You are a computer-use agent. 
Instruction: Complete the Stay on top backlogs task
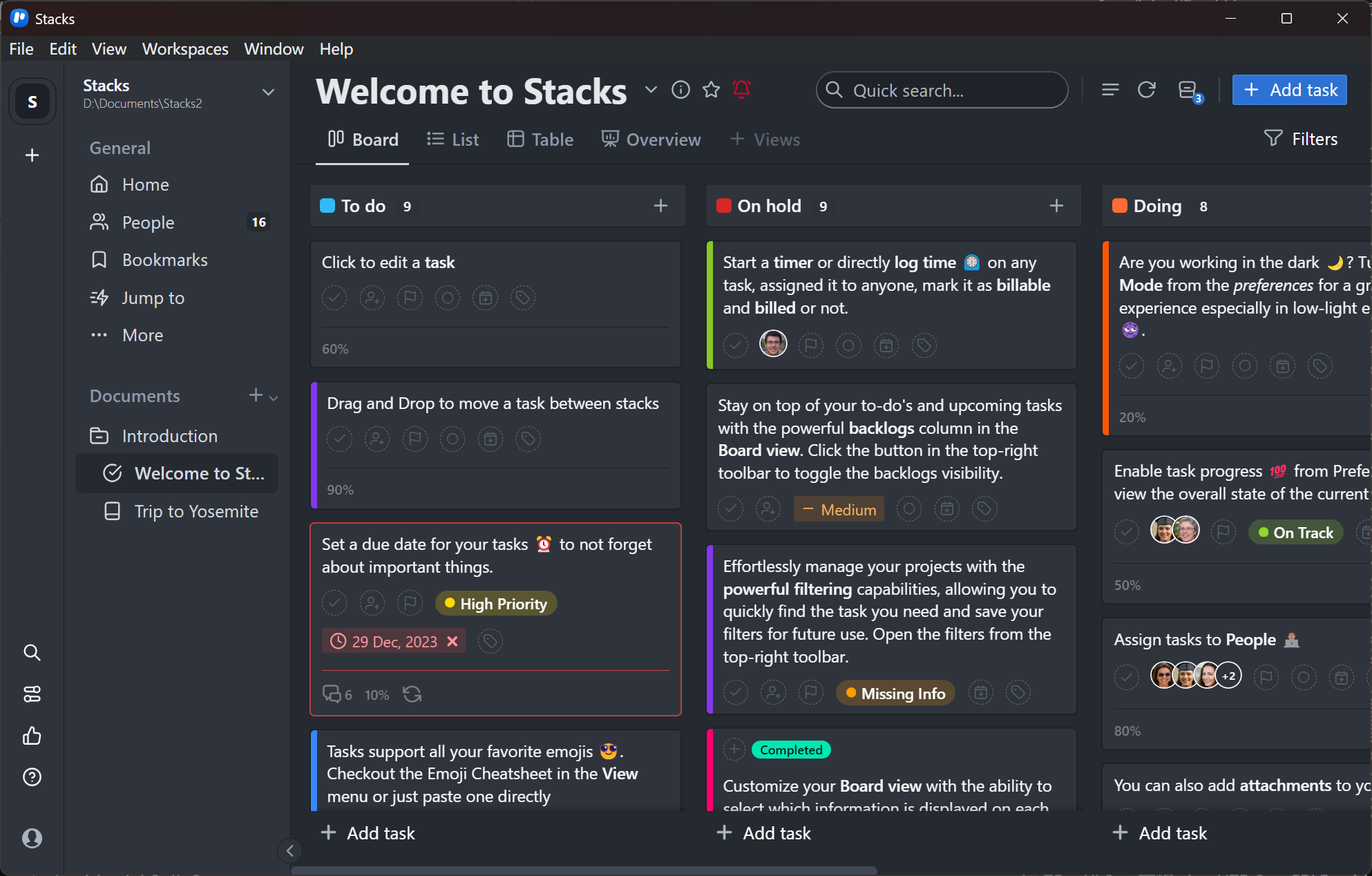(x=730, y=509)
